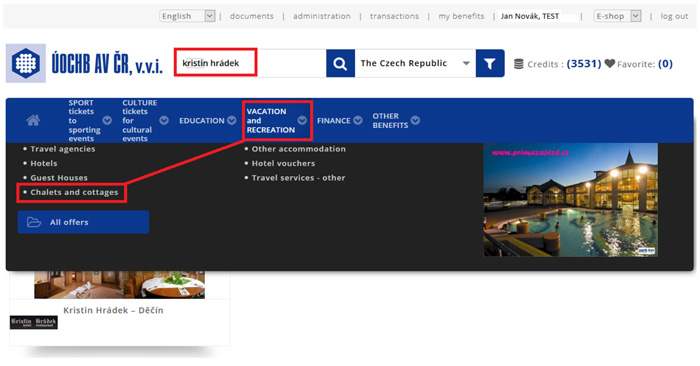This screenshot has width=700, height=366.
Task: Select Other accommodation submenu item
Action: click(x=299, y=149)
